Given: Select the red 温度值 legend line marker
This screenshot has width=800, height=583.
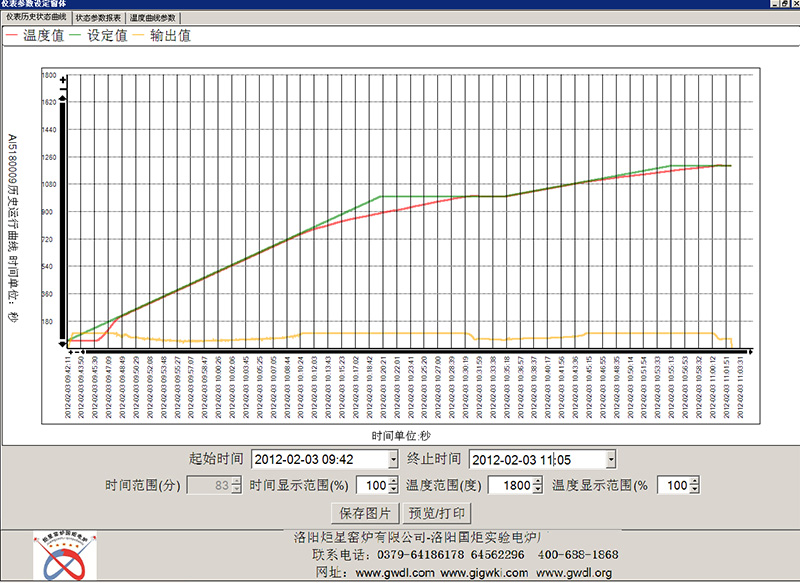Looking at the screenshot, I should click(x=12, y=34).
